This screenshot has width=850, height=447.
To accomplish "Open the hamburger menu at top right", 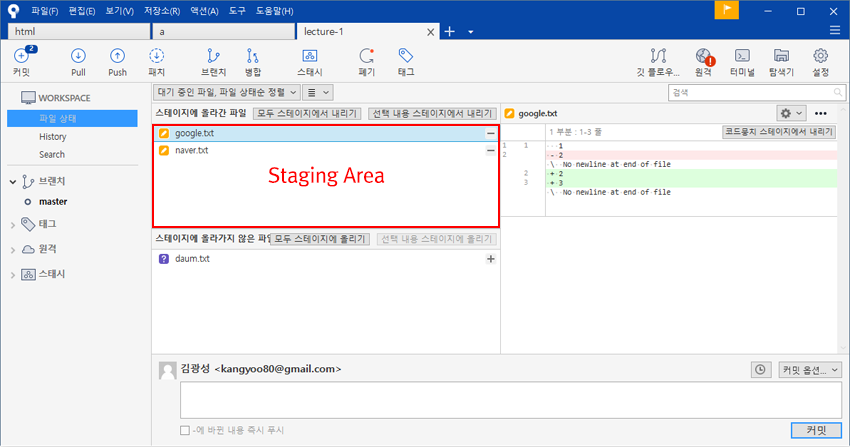I will point(835,31).
